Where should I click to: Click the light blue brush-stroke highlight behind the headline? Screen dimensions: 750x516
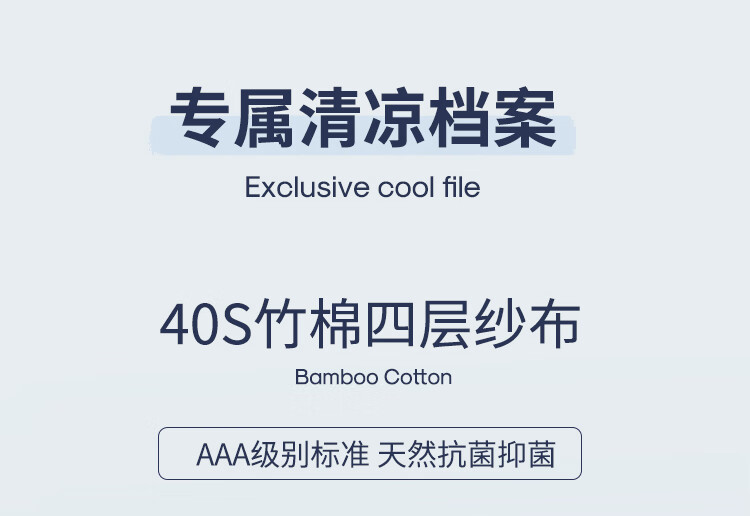coord(363,135)
